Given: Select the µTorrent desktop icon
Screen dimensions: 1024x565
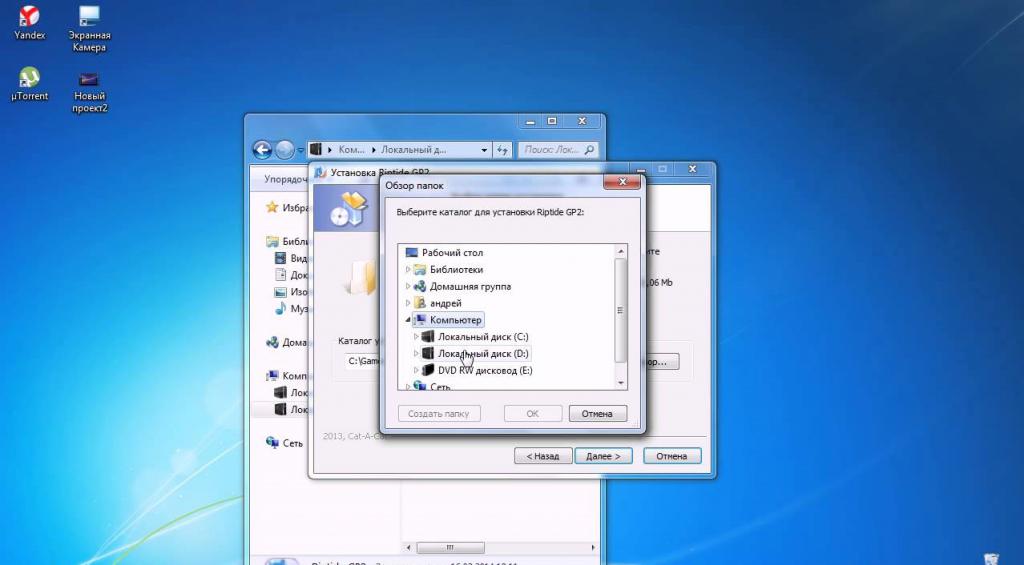Looking at the screenshot, I should click(29, 84).
